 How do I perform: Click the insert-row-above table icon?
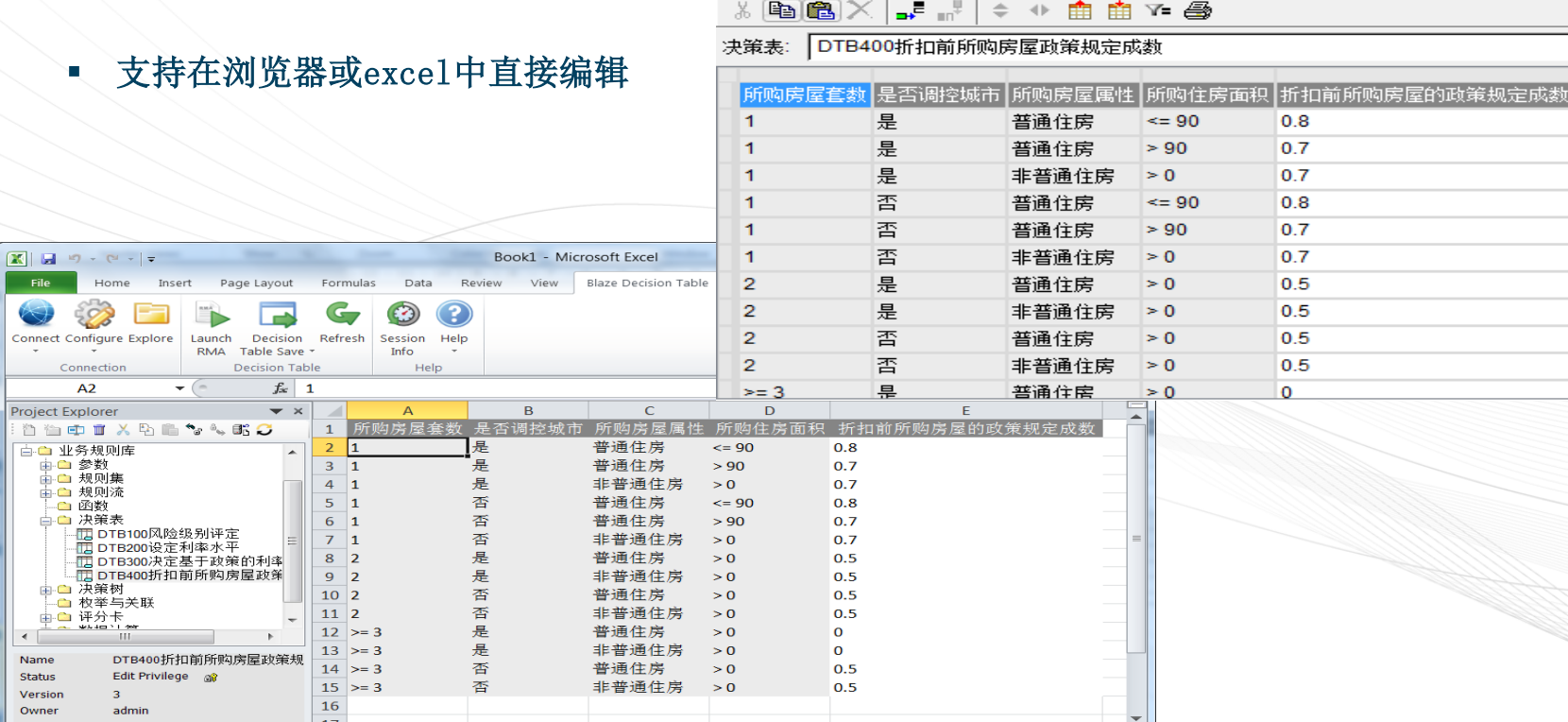pyautogui.click(x=1080, y=11)
